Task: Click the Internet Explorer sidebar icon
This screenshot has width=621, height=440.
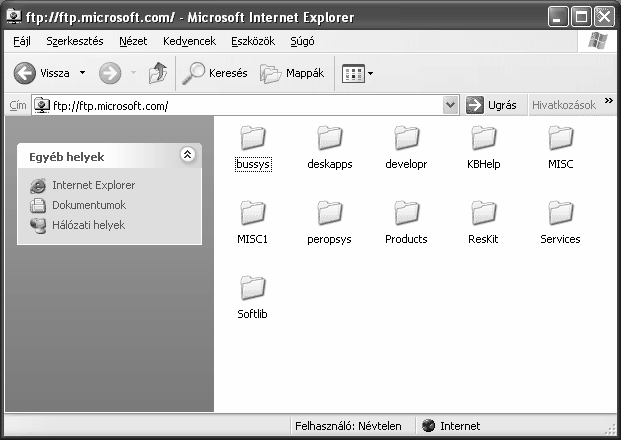Action: click(x=38, y=185)
